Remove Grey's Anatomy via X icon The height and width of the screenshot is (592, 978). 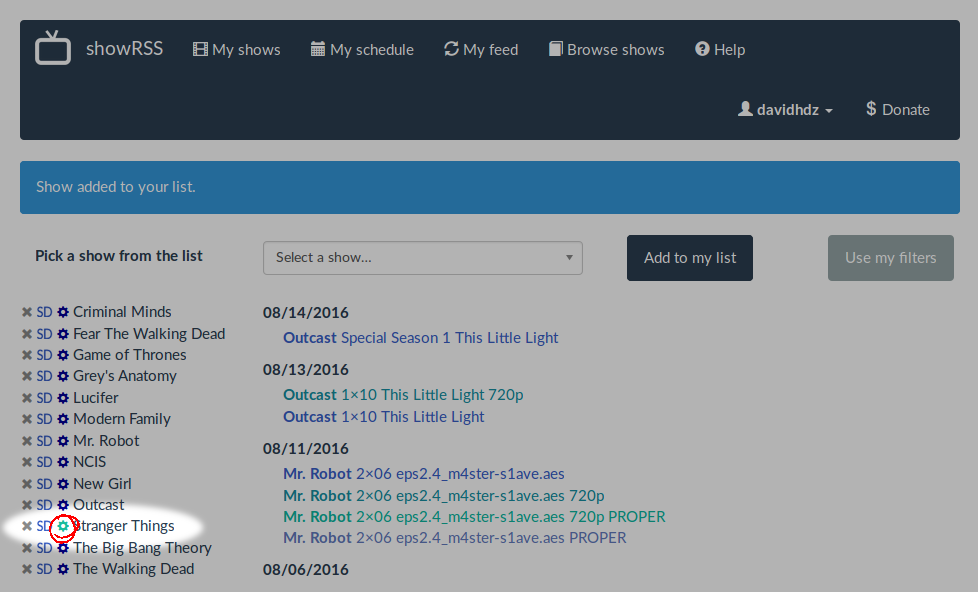[27, 376]
